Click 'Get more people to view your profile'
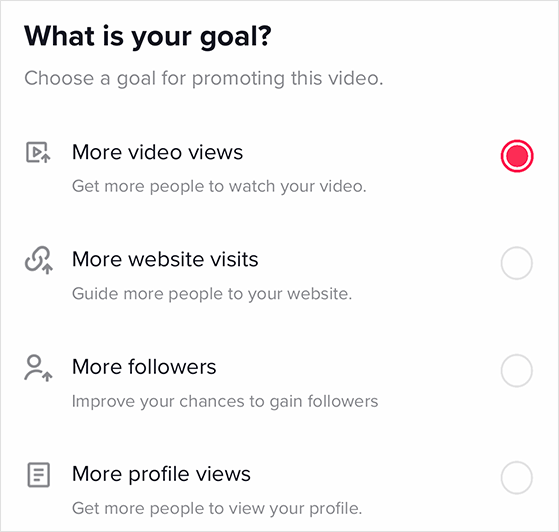Screen dimensions: 559x532 [217, 509]
